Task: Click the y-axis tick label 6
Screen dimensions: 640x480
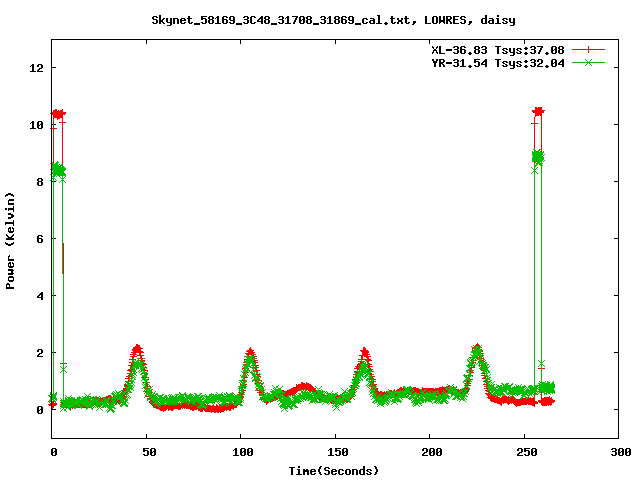Action: (40, 239)
